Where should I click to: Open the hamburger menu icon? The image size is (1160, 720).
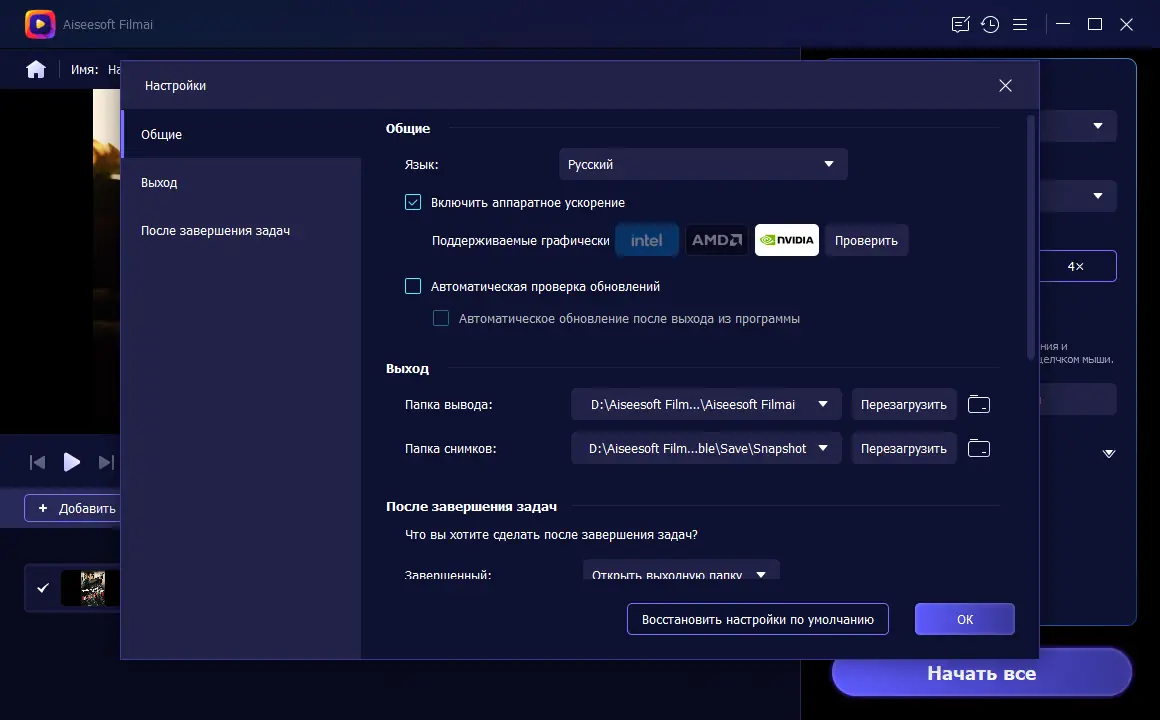(x=1020, y=24)
